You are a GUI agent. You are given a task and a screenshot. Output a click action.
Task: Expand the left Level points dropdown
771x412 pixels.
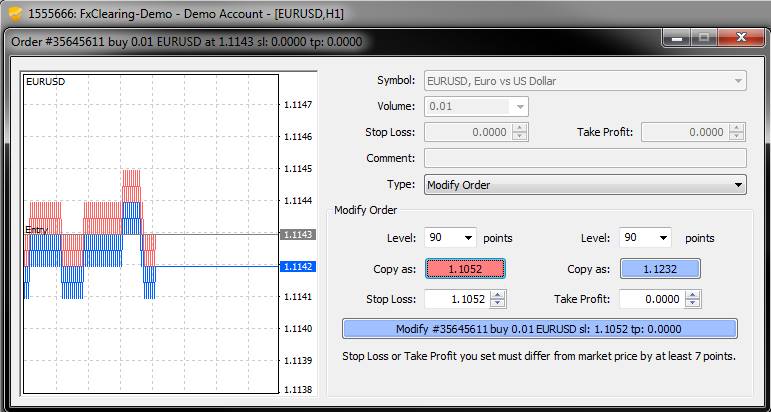(x=450, y=238)
